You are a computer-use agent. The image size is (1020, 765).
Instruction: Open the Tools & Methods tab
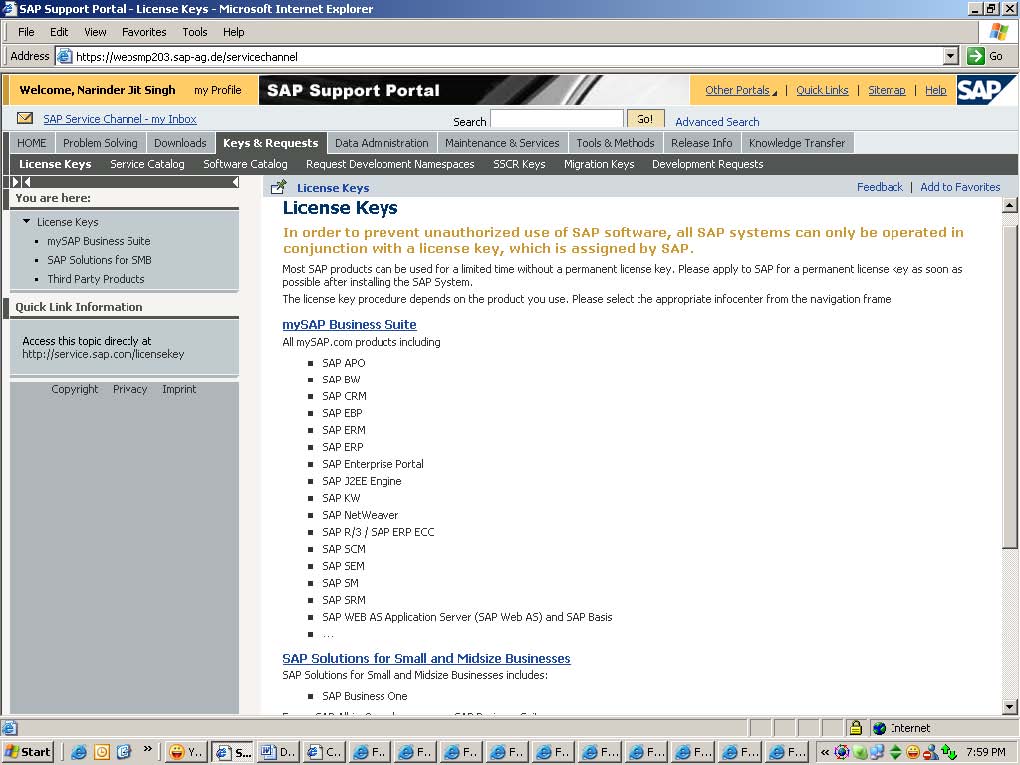(x=615, y=143)
